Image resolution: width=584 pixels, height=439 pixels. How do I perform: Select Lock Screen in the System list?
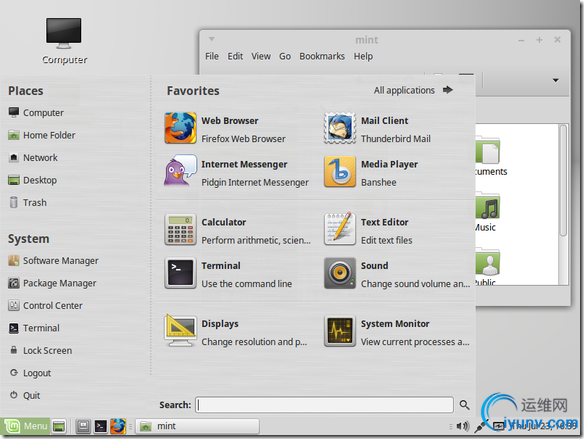tap(40, 350)
